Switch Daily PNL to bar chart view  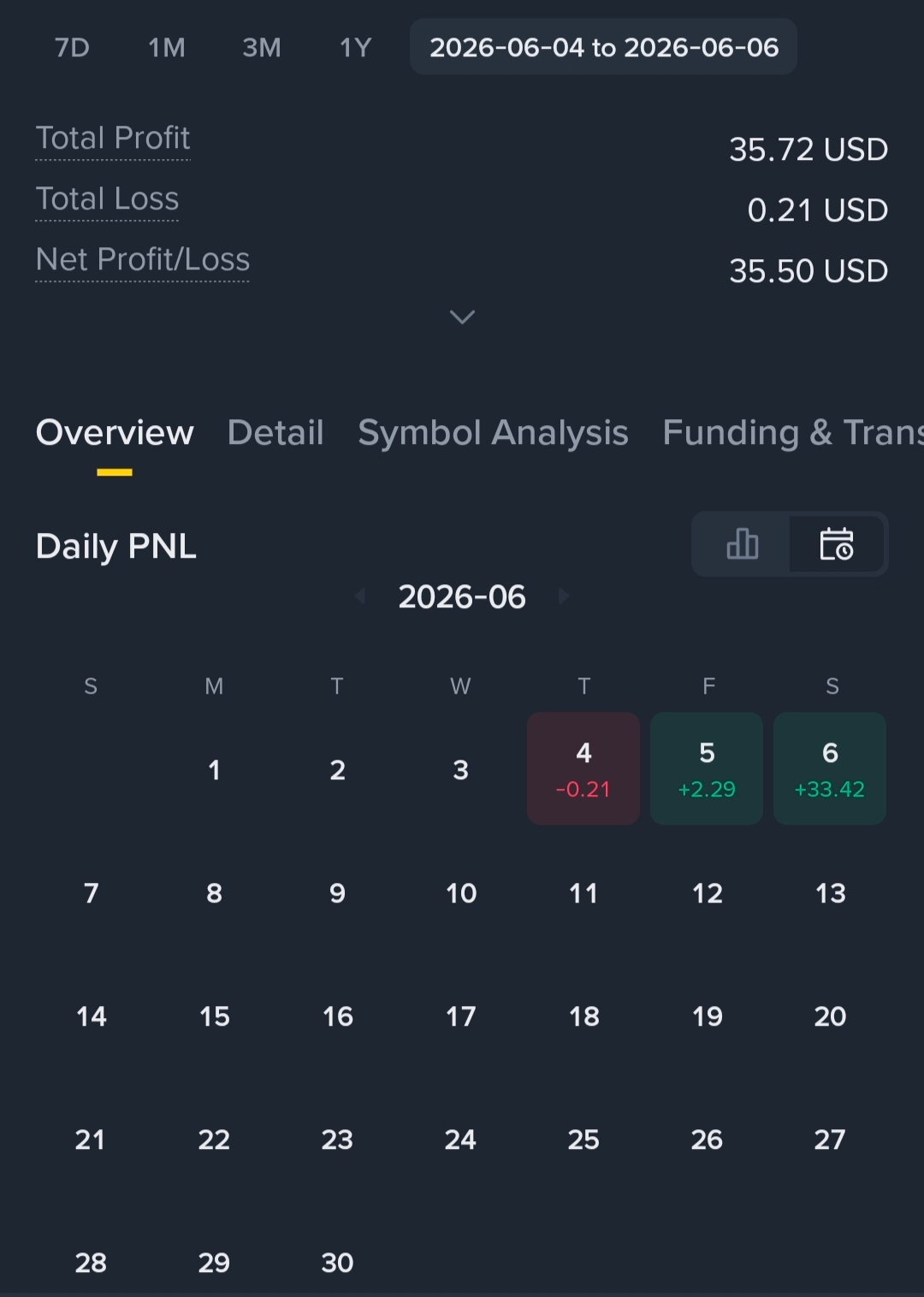coord(742,544)
